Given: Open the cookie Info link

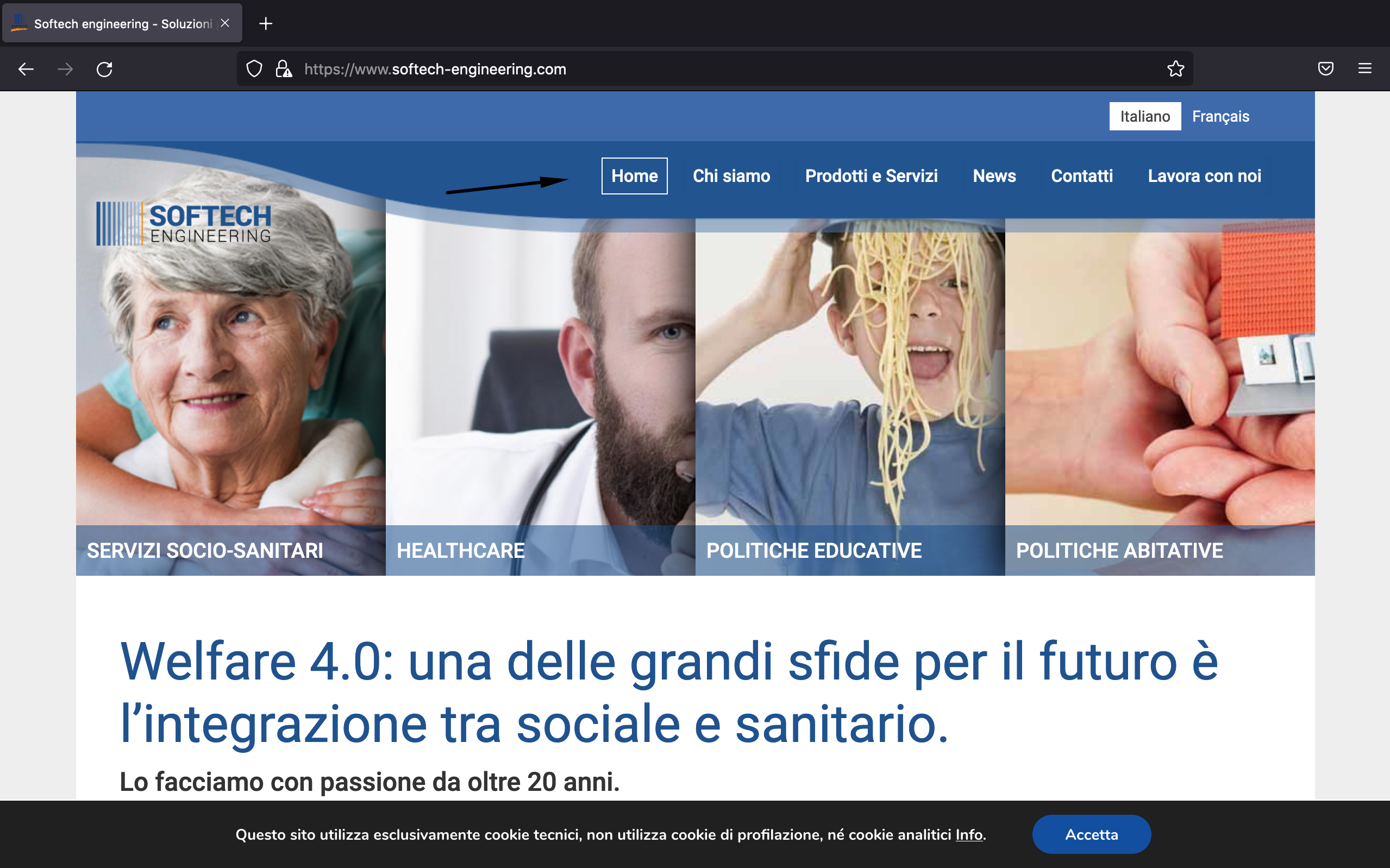Looking at the screenshot, I should point(968,835).
